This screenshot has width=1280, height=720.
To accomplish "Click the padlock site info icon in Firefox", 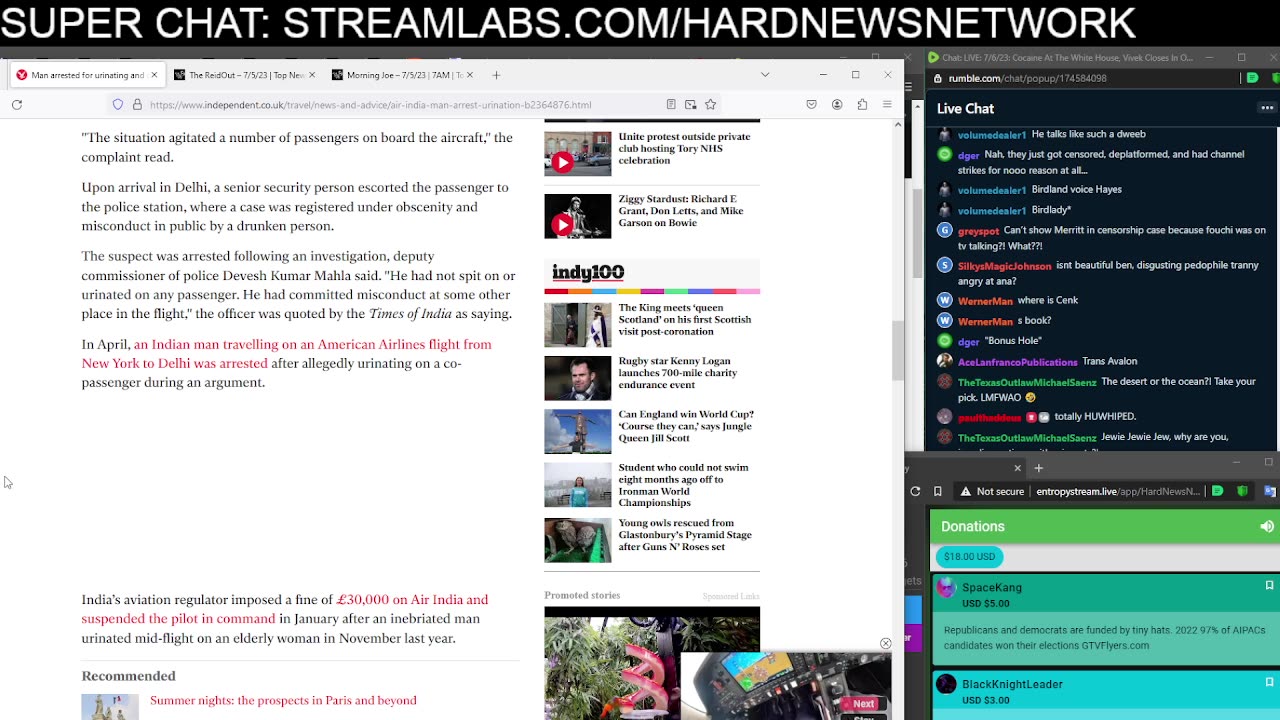I will (137, 104).
